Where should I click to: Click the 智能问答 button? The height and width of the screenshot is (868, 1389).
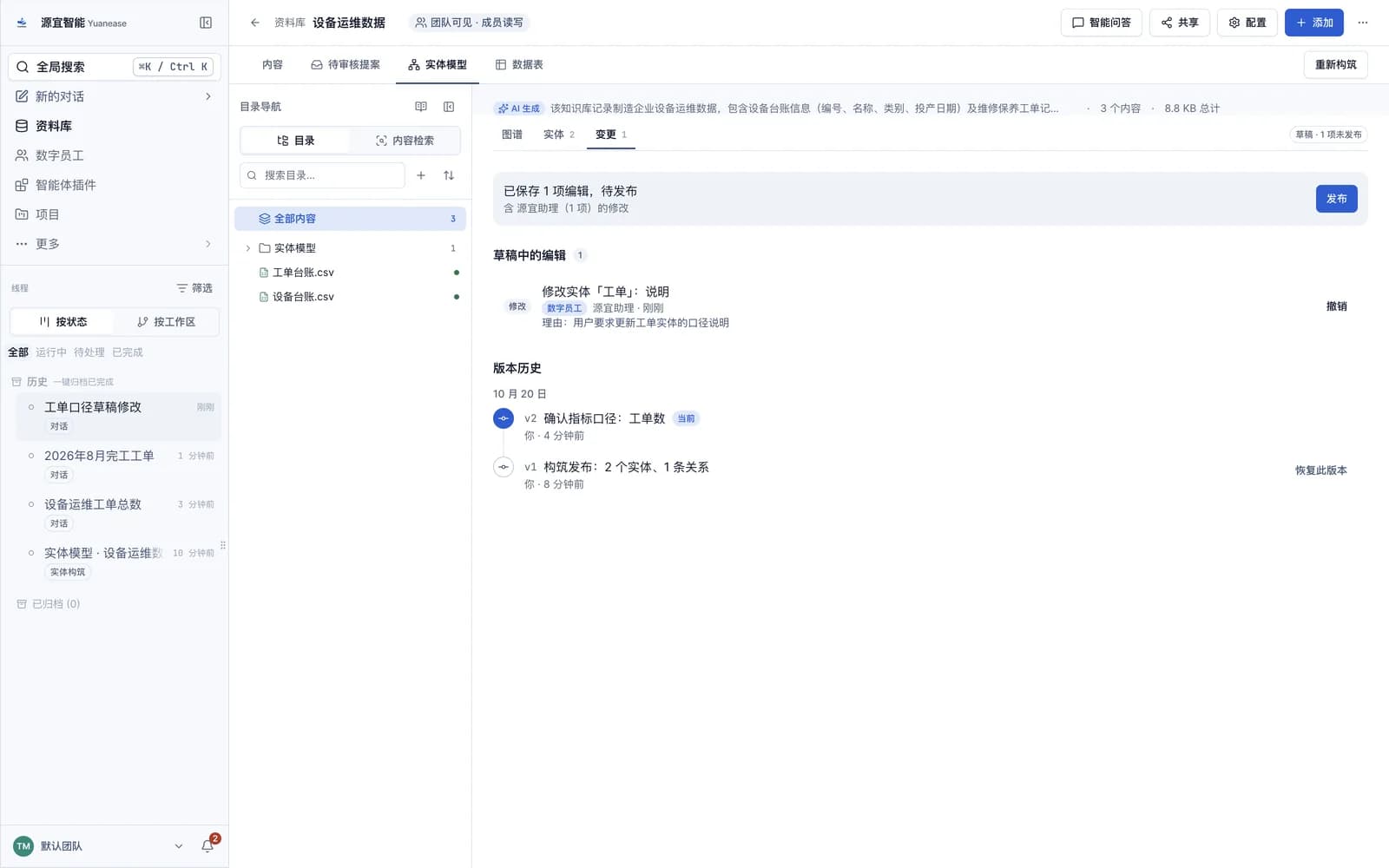click(1101, 23)
